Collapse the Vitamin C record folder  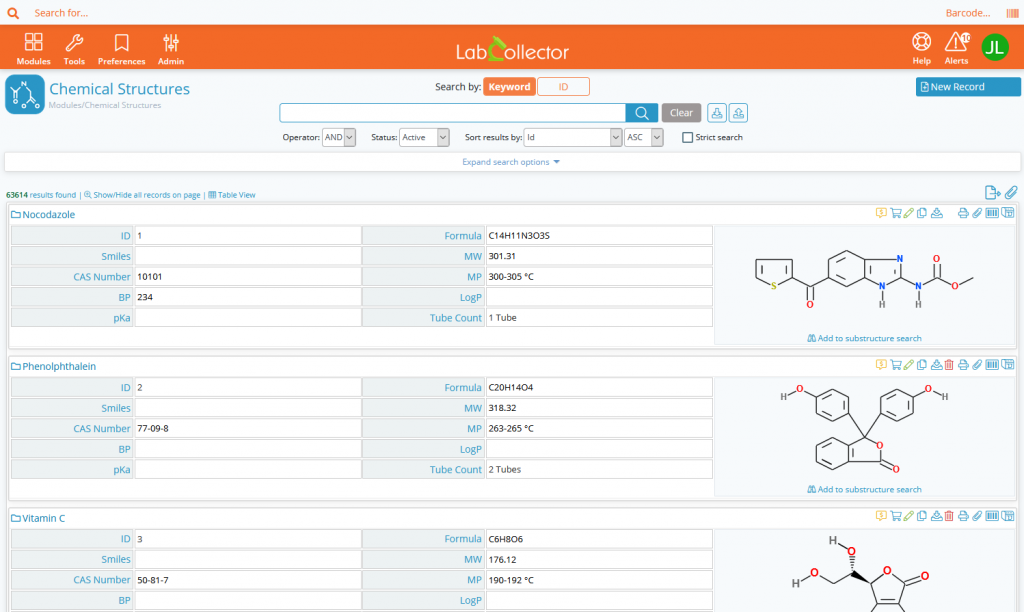pyautogui.click(x=16, y=518)
